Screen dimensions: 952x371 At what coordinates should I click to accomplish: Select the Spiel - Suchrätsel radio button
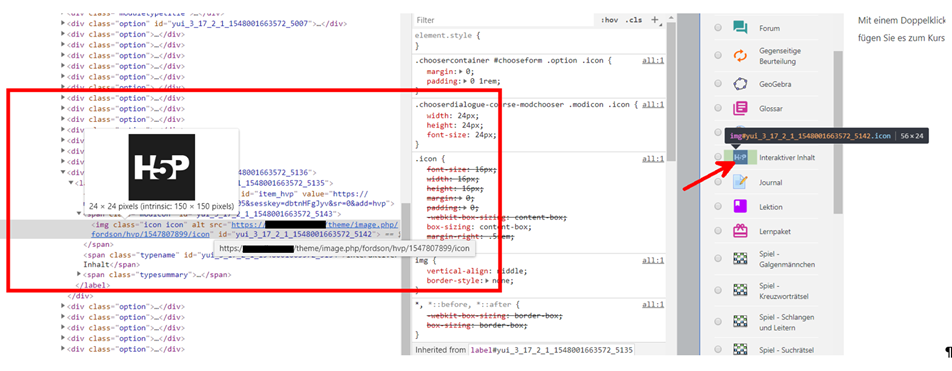coord(718,350)
